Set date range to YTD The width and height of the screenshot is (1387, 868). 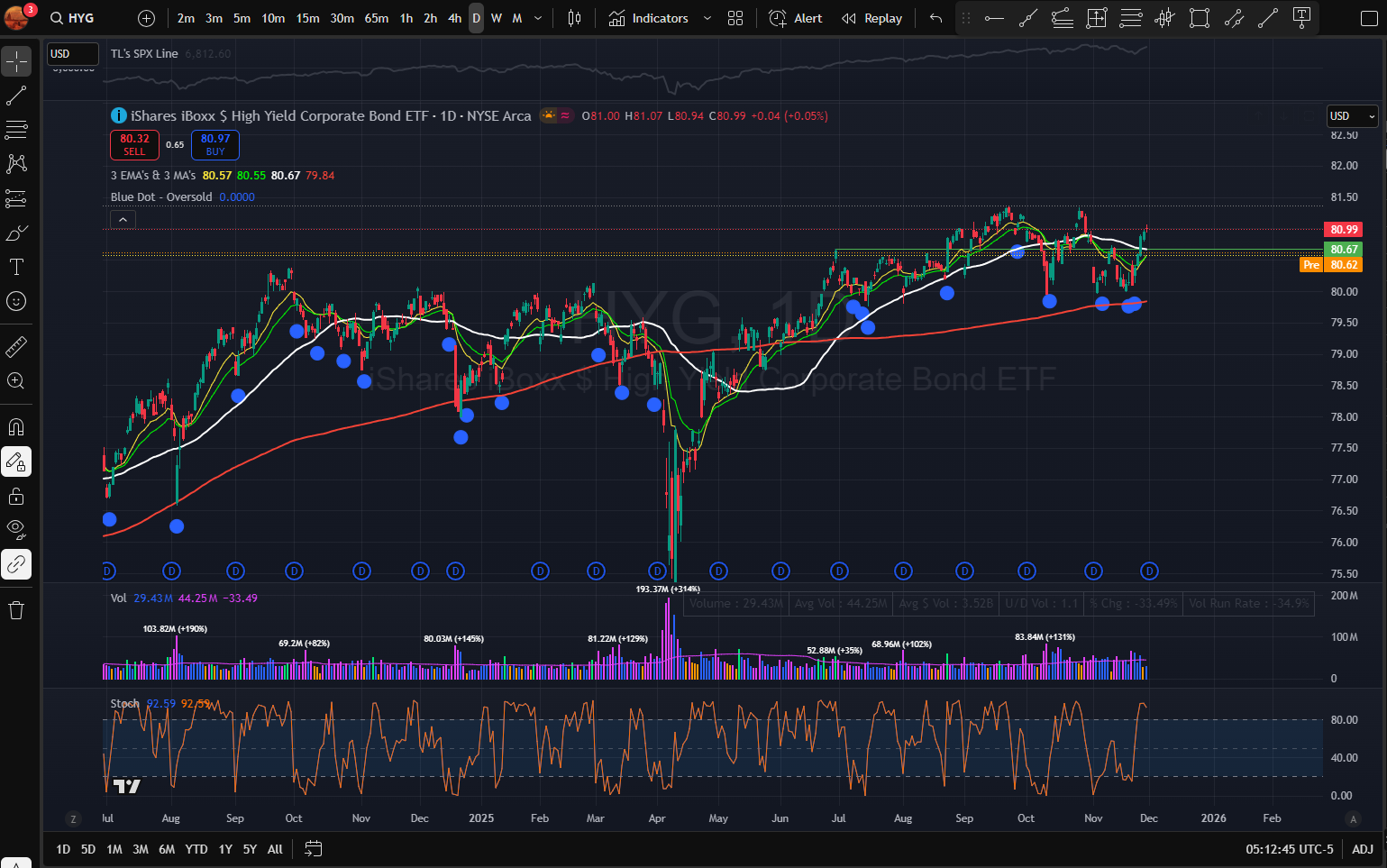coord(196,849)
